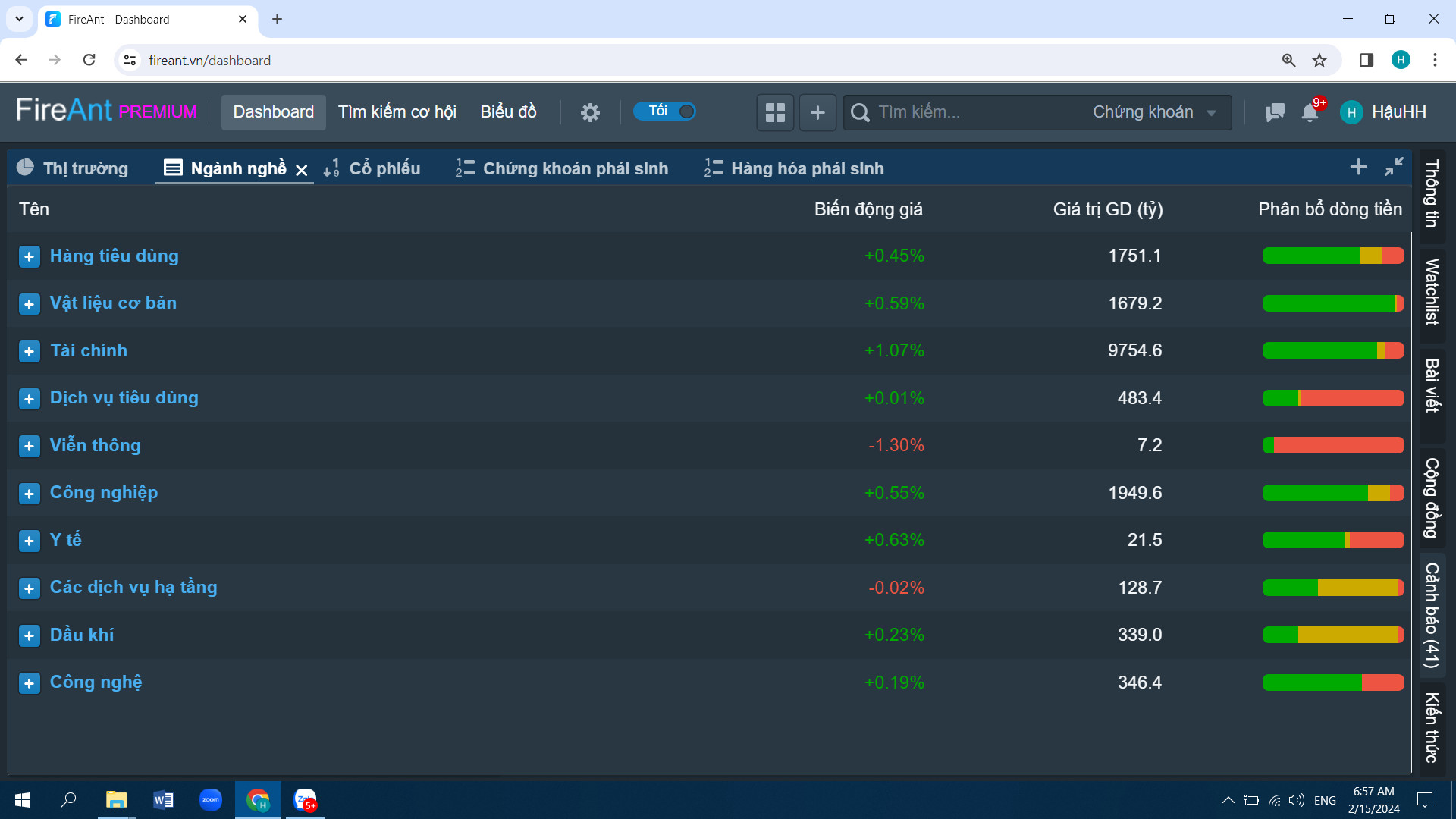This screenshot has height=819, width=1456.
Task: Click the HậuHH user avatar
Action: point(1351,112)
